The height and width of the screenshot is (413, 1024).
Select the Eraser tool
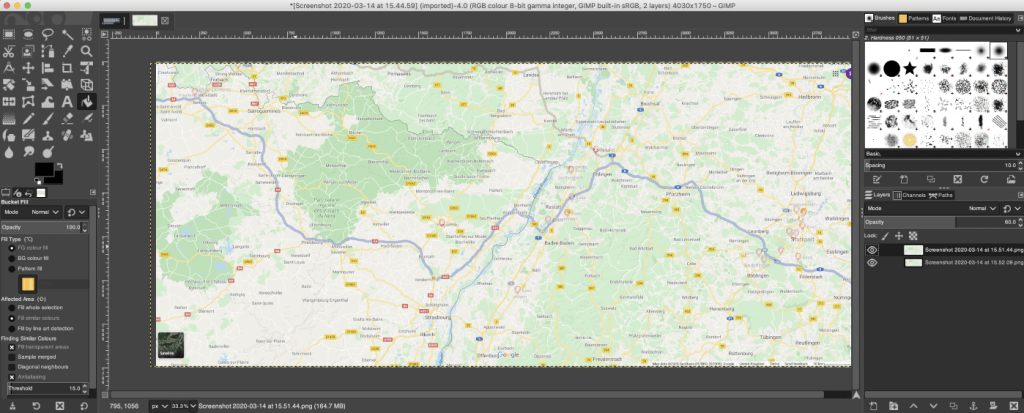pos(67,118)
